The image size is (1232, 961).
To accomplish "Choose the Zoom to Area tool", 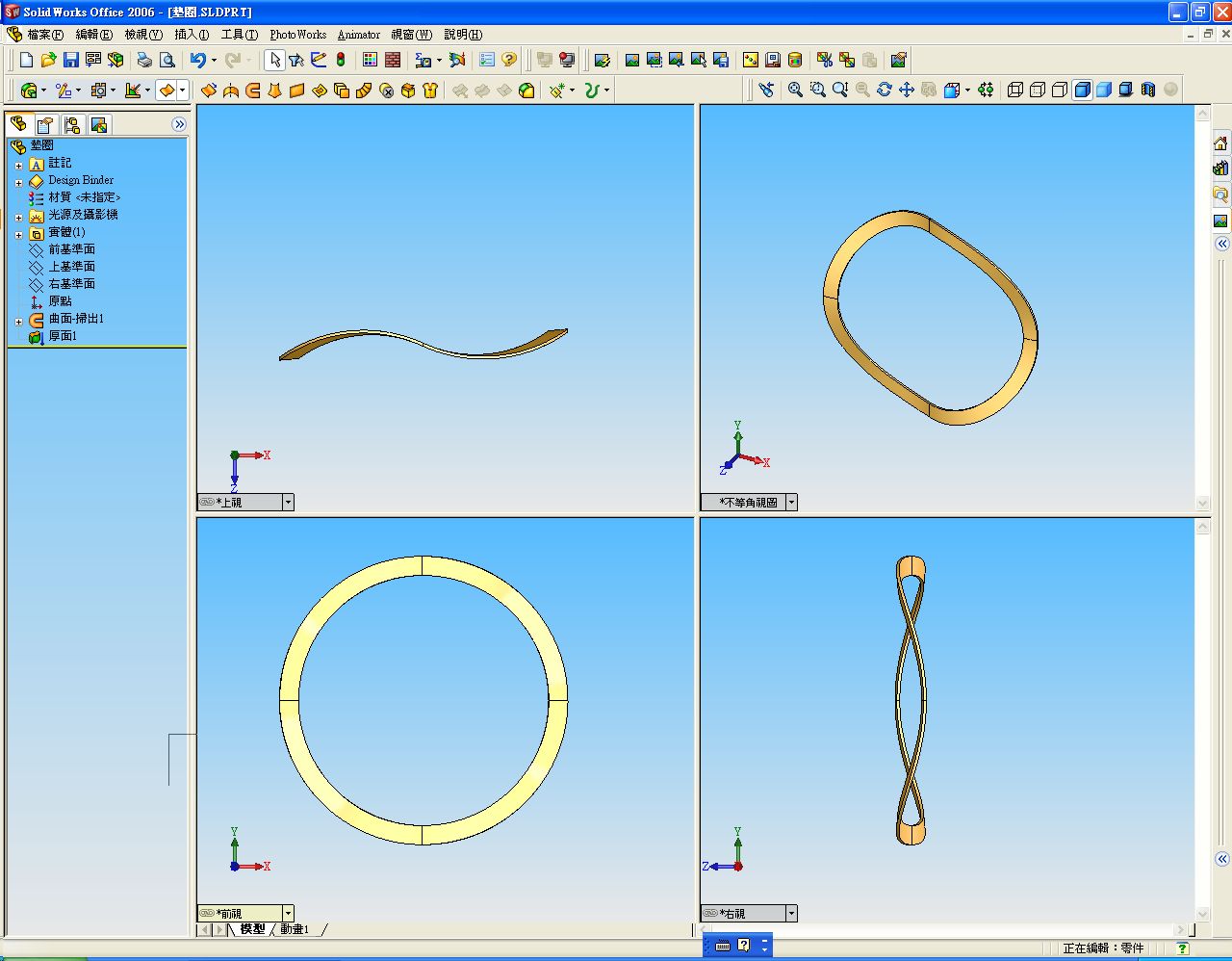I will pos(818,90).
